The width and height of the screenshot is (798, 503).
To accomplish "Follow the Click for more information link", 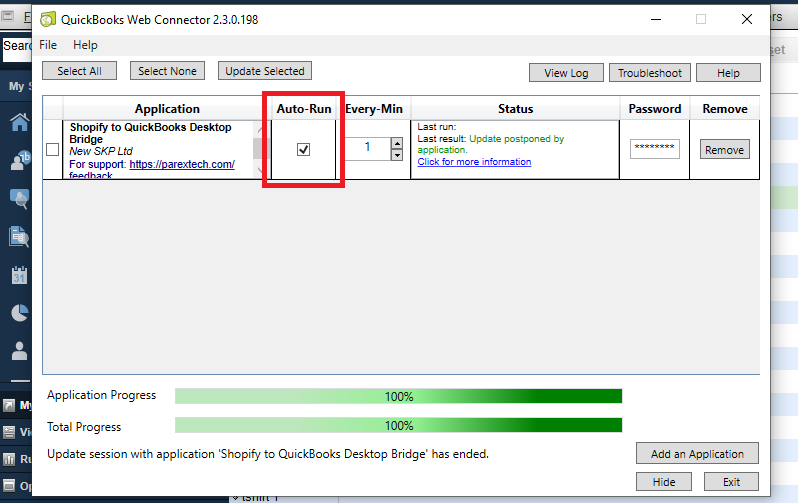I will coord(474,162).
